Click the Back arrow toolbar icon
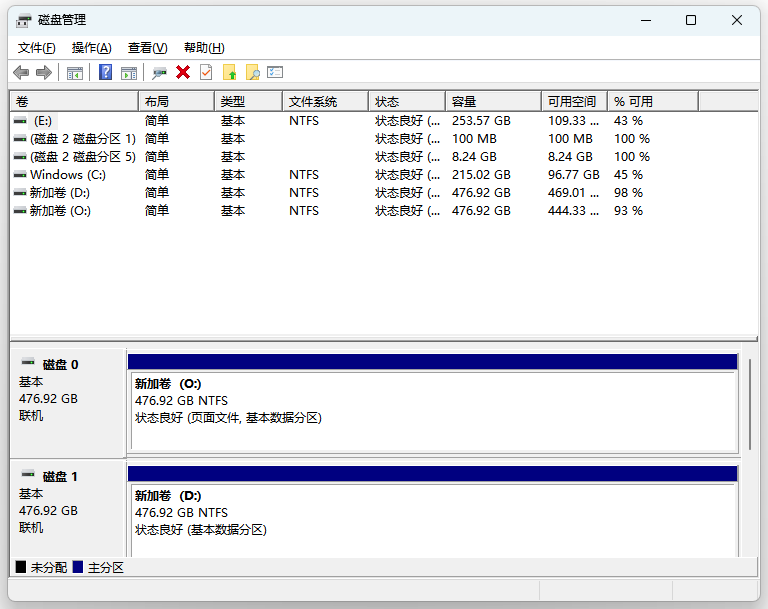The image size is (768, 609). pyautogui.click(x=21, y=73)
